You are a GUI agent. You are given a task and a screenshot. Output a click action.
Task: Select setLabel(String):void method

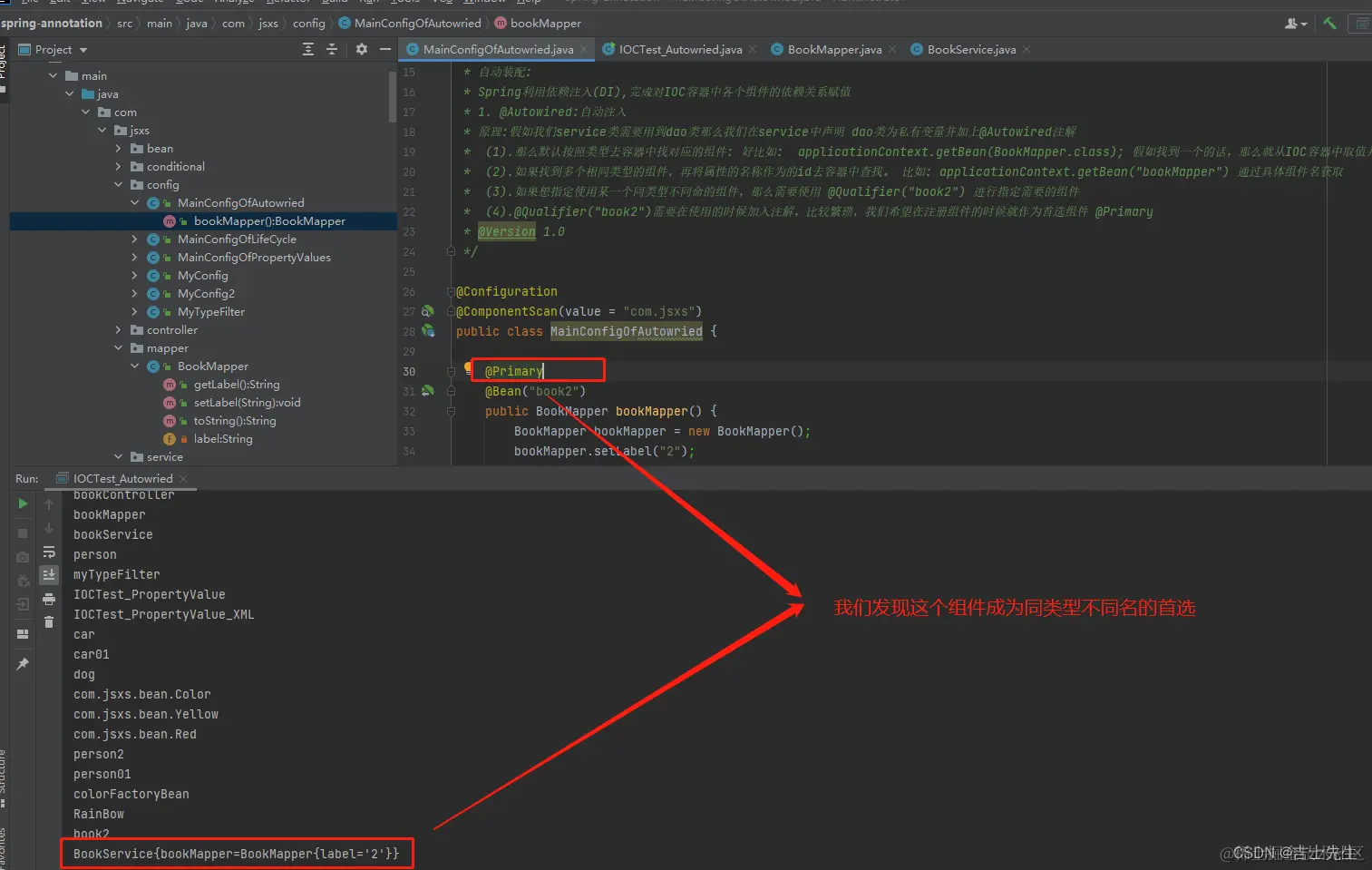247,402
